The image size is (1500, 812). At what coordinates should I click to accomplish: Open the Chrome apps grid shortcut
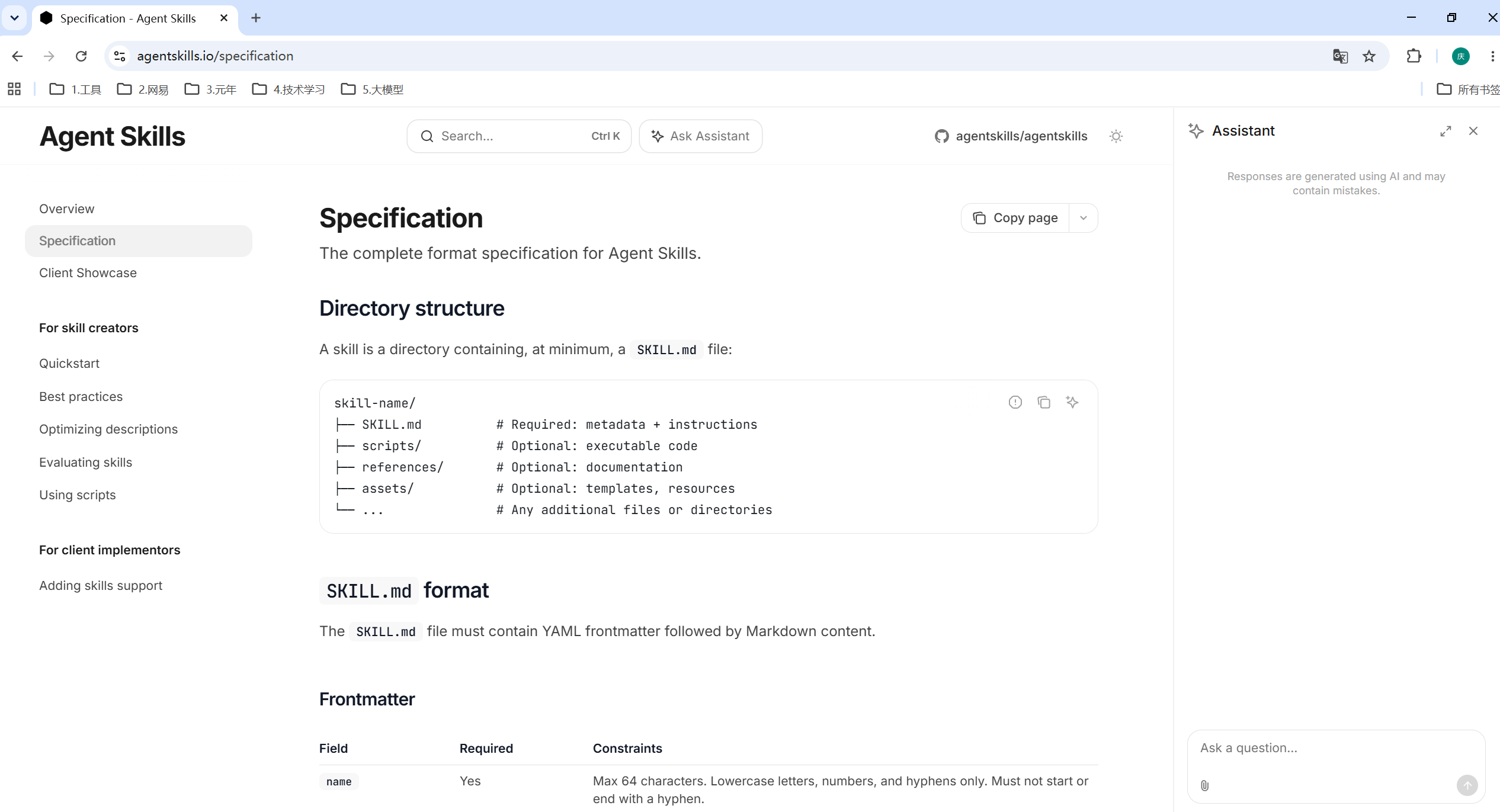coord(14,89)
